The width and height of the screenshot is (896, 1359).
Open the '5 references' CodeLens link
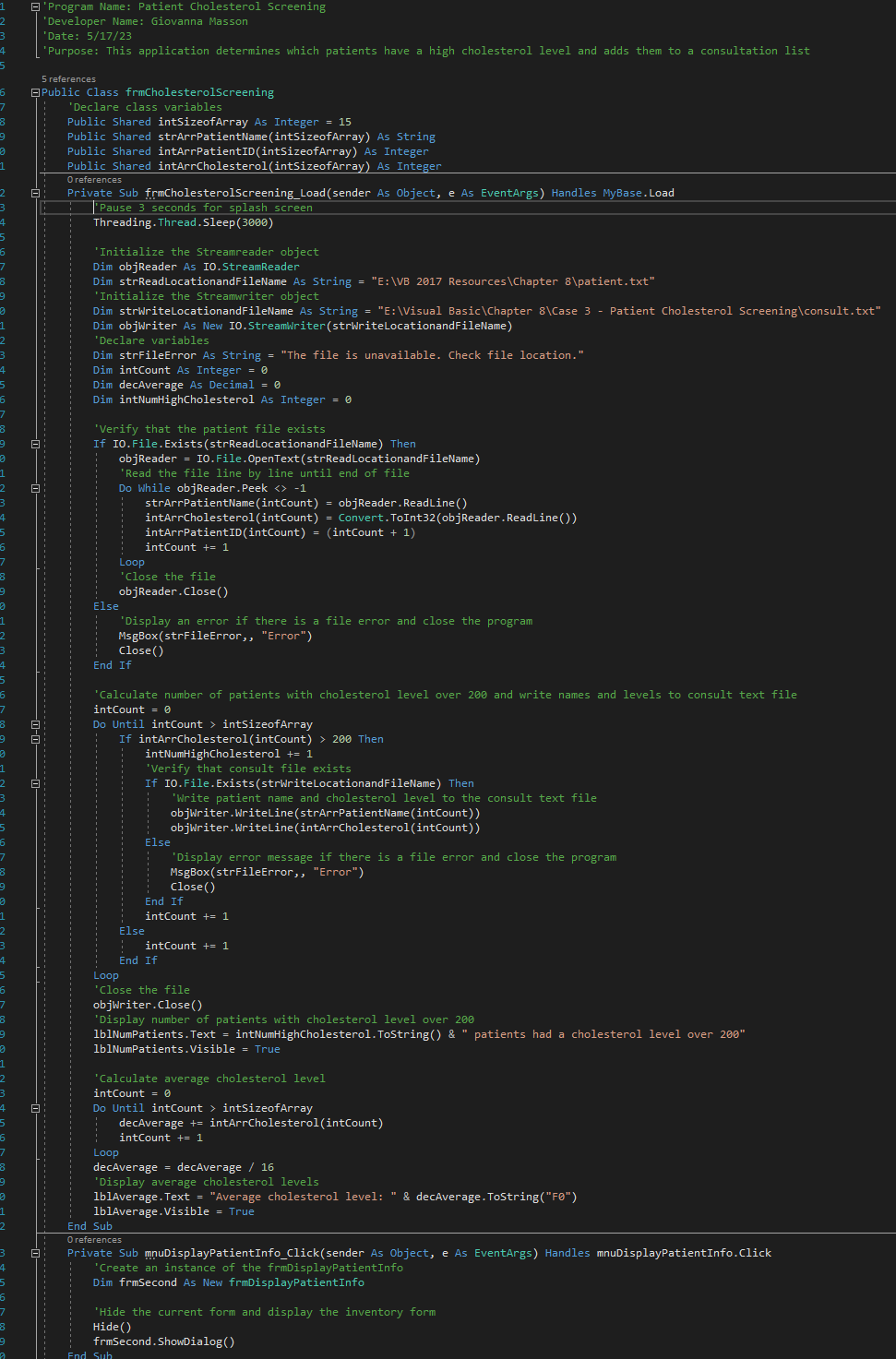[68, 79]
